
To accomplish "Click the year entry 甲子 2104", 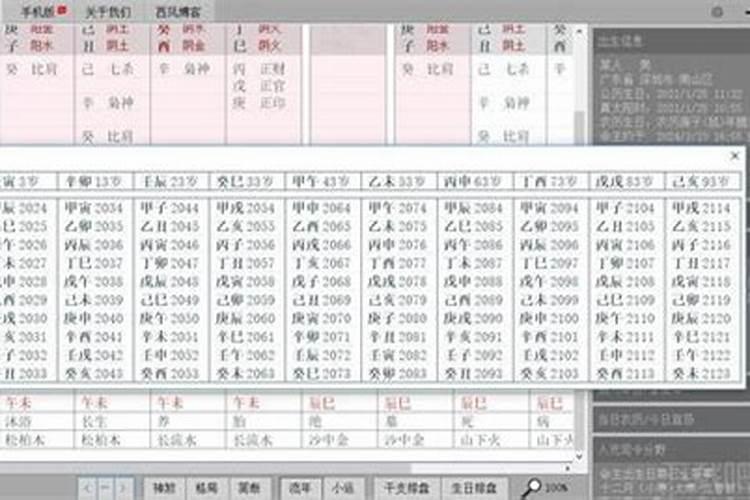I will [626, 208].
